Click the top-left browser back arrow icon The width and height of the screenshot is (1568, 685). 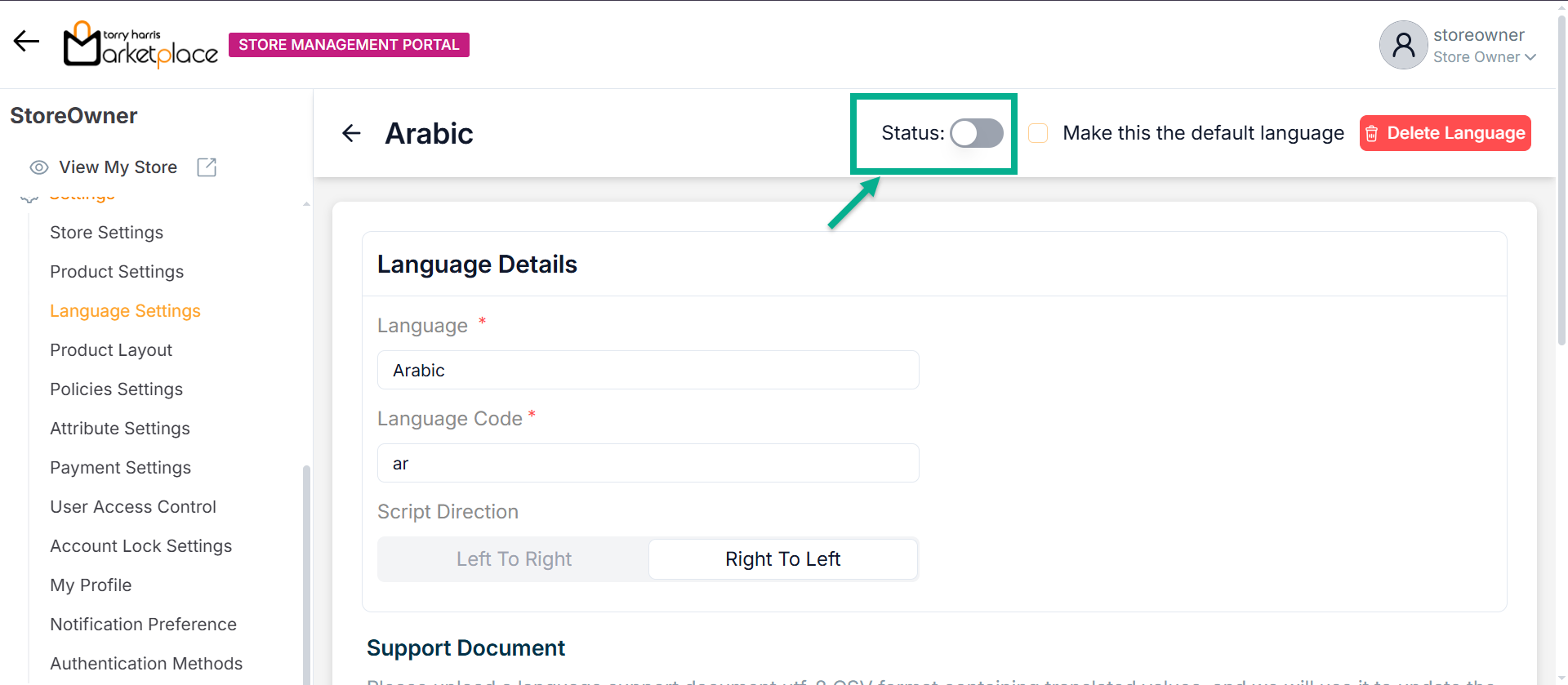coord(26,41)
